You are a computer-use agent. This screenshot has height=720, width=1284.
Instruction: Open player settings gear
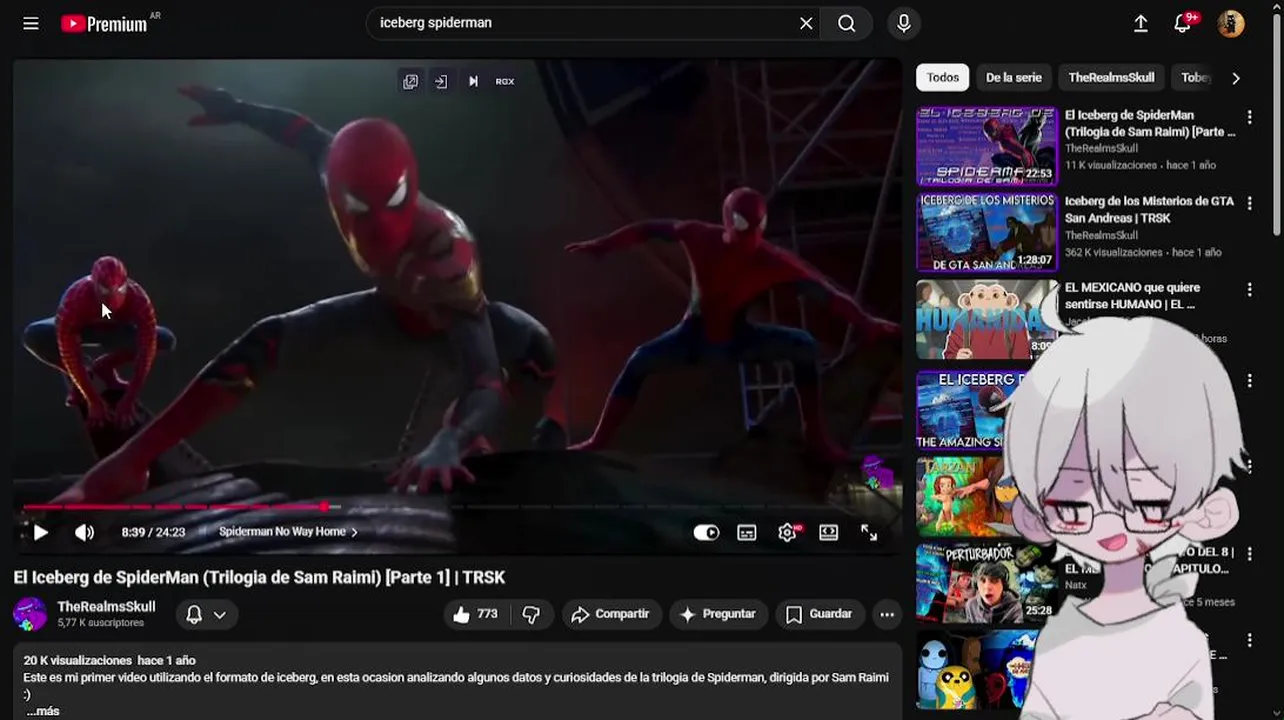coord(788,532)
